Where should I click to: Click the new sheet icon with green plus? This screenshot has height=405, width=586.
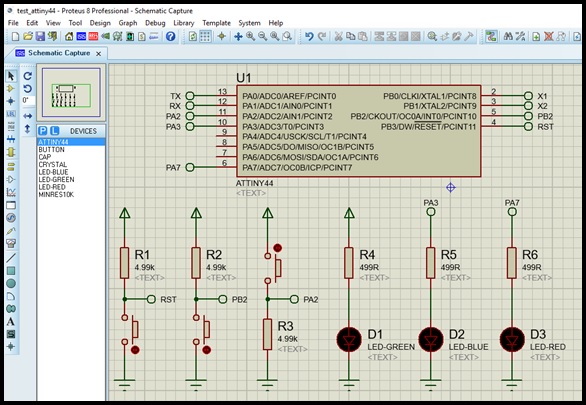click(x=536, y=36)
